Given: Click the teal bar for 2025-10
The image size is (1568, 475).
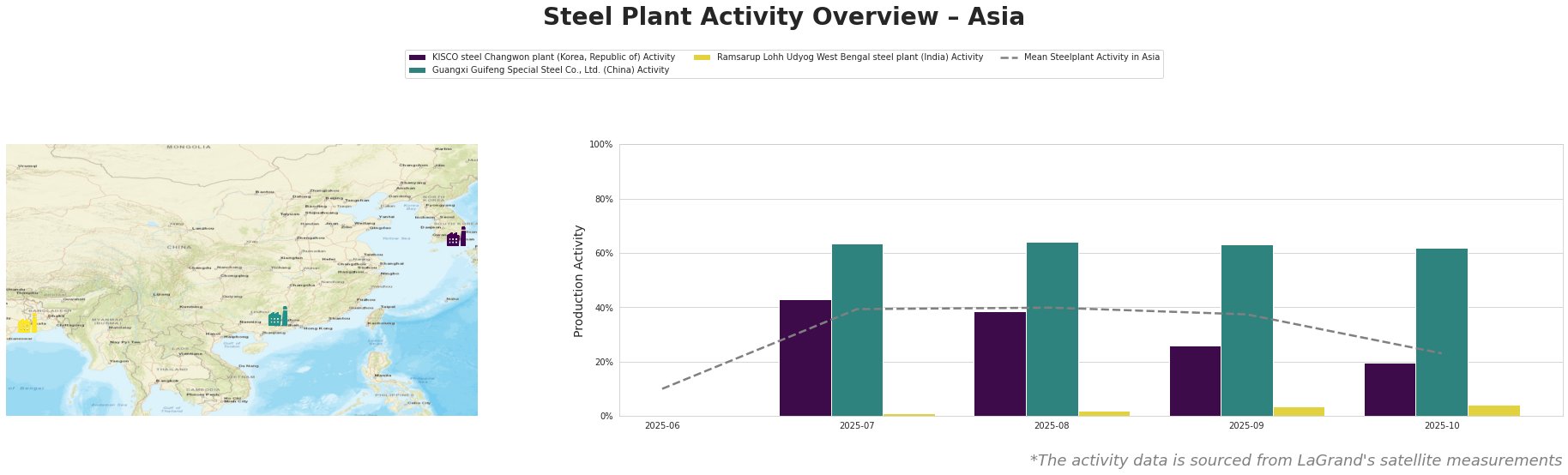Looking at the screenshot, I should coord(1441,332).
